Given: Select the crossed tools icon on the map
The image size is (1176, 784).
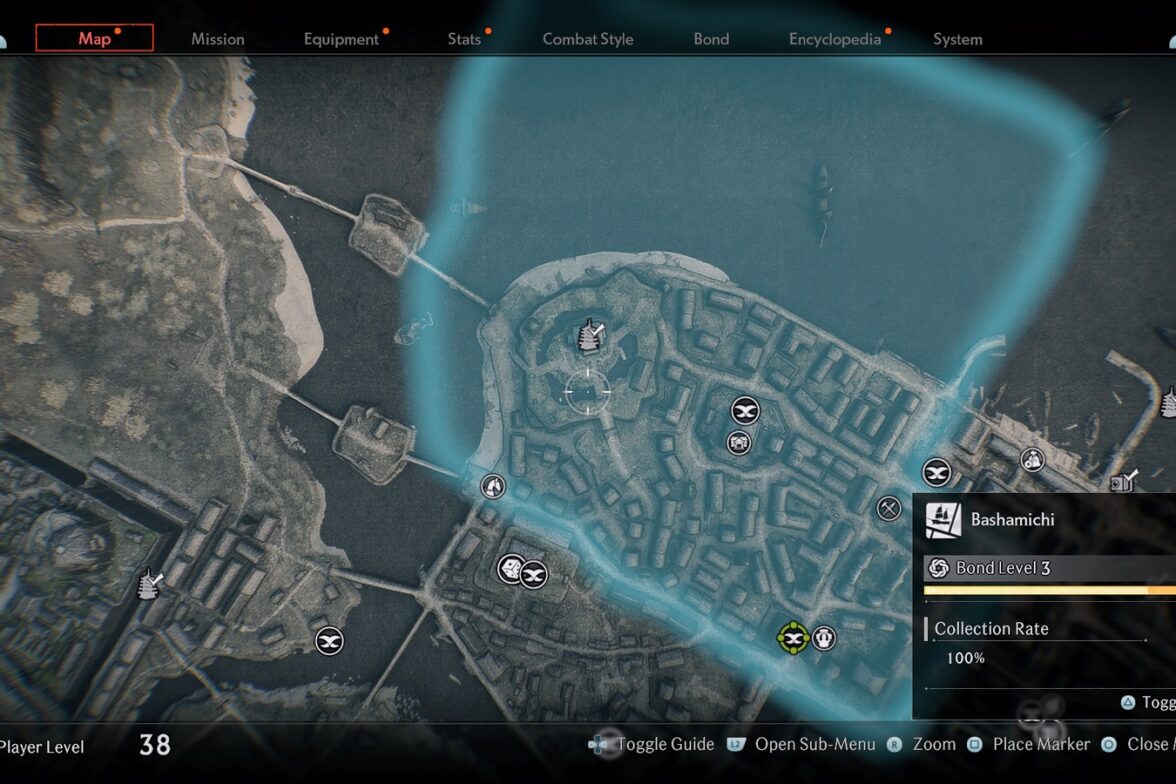Looking at the screenshot, I should [x=889, y=509].
